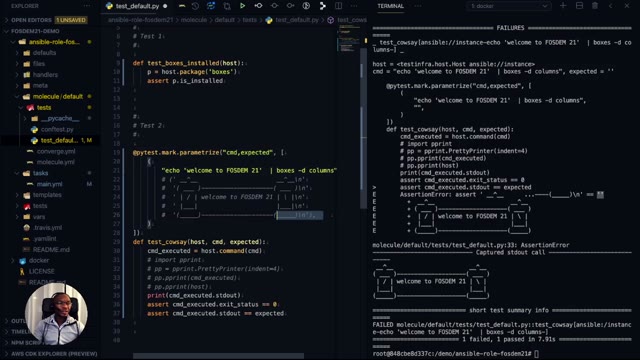Go to previous change arrow-circle icon
Screen dimensions: 640x360
pos(258,6)
